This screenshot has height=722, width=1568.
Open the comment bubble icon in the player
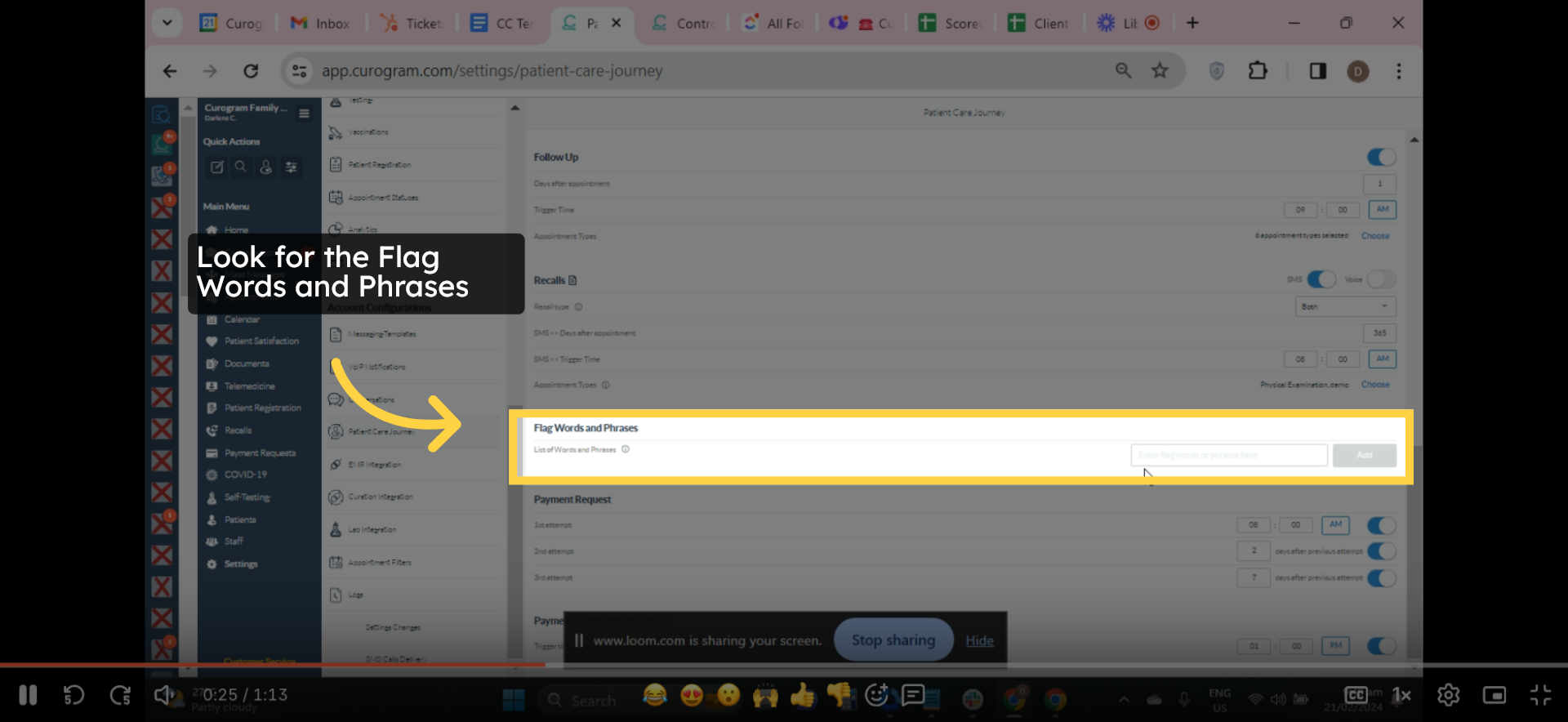tap(913, 695)
